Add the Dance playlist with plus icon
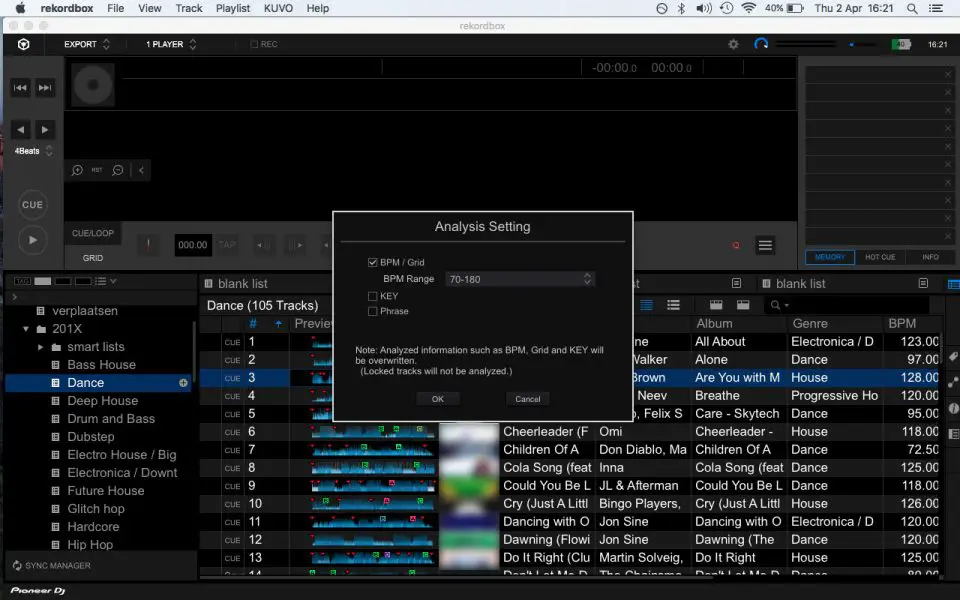The width and height of the screenshot is (960, 600). point(183,383)
